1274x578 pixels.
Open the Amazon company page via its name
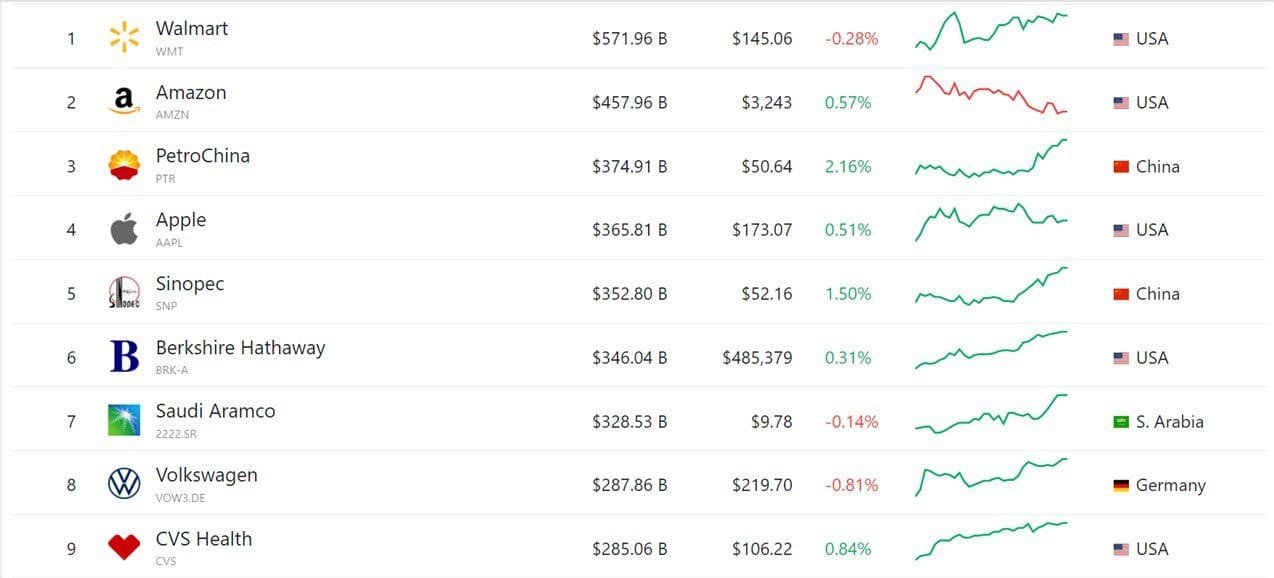191,92
